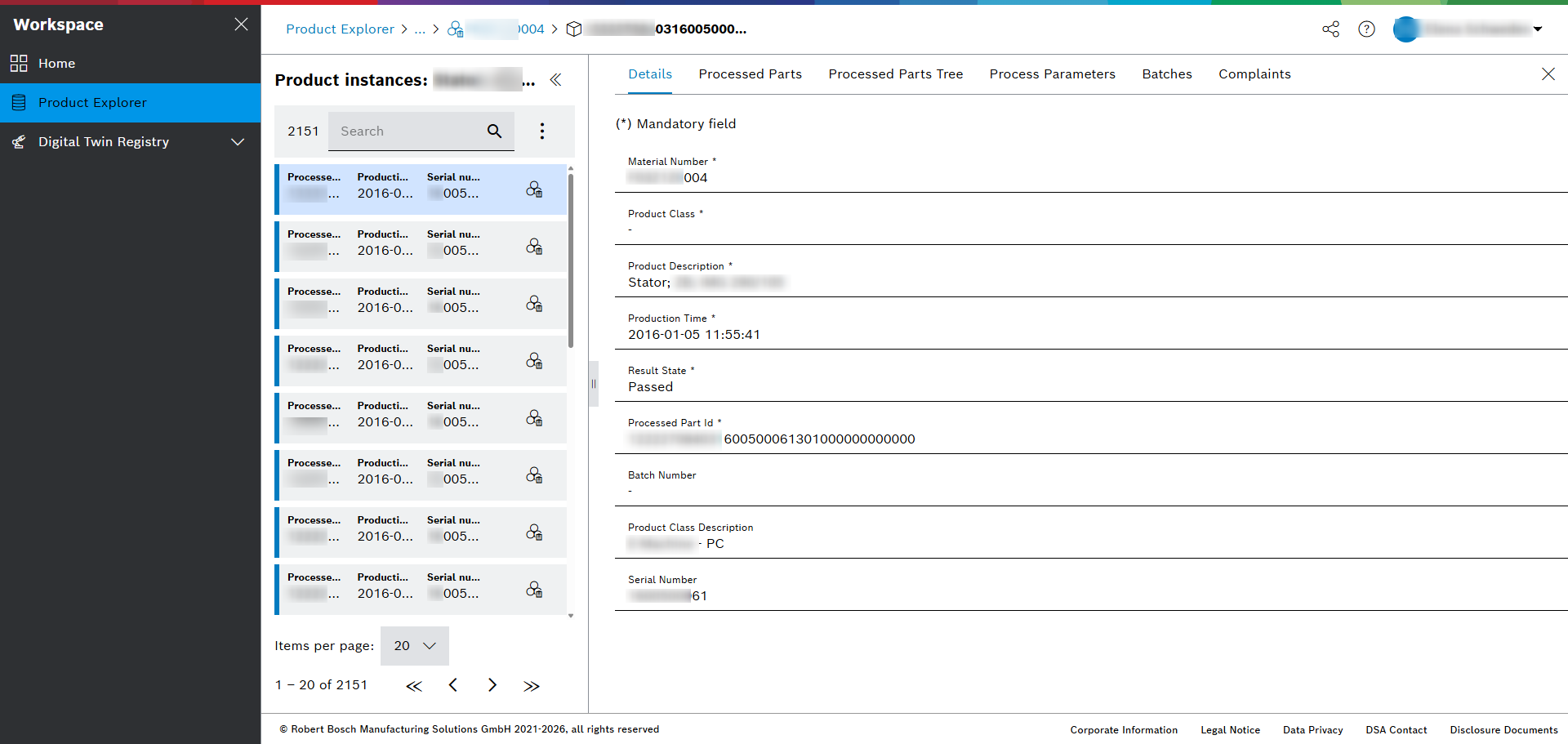Click the part icon in the seventh list row
Viewport: 1568px width, 744px height.
(534, 532)
